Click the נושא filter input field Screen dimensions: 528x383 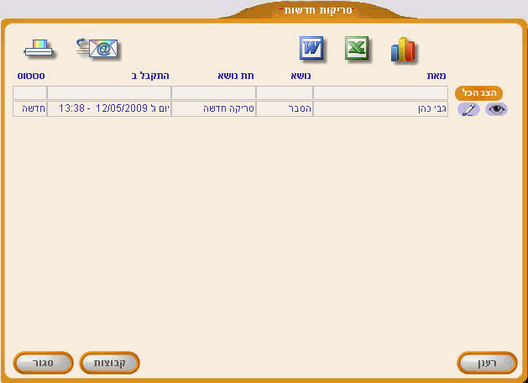285,93
